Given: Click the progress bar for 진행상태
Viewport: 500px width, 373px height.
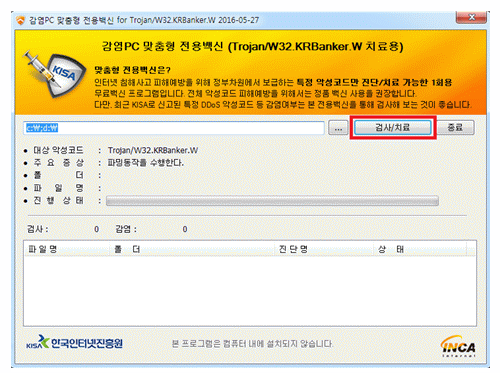Looking at the screenshot, I should (272, 201).
